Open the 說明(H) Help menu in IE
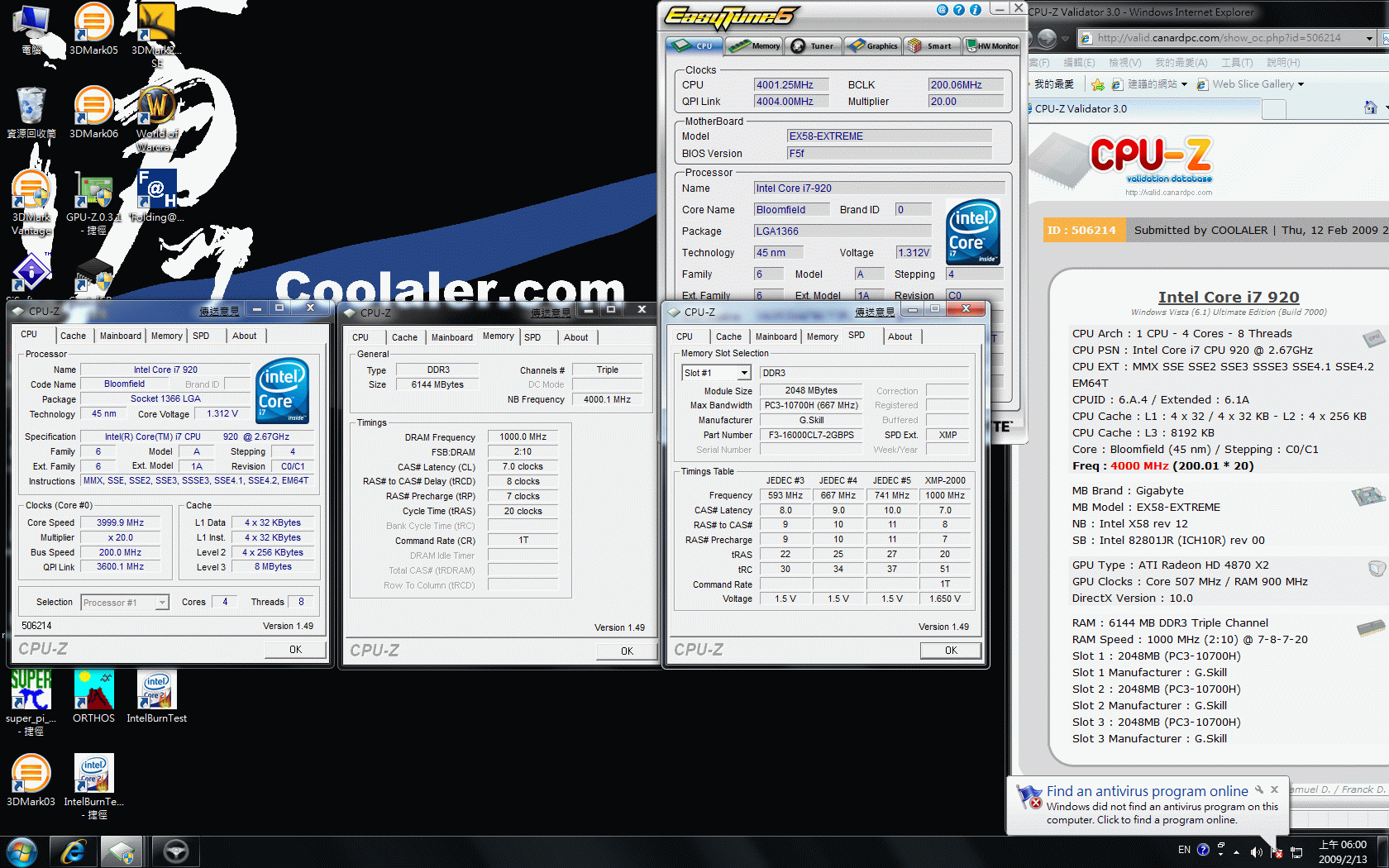The image size is (1389, 868). (x=1283, y=63)
